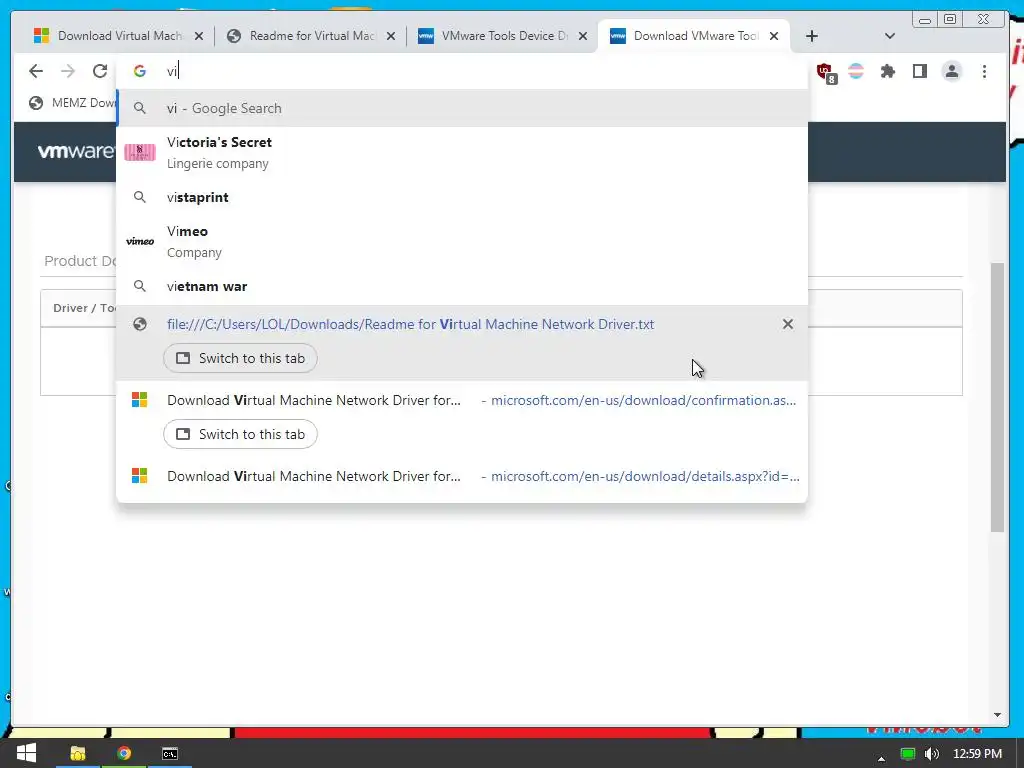The height and width of the screenshot is (768, 1024).
Task: Click the scrollbar down arrow
Action: [x=997, y=714]
